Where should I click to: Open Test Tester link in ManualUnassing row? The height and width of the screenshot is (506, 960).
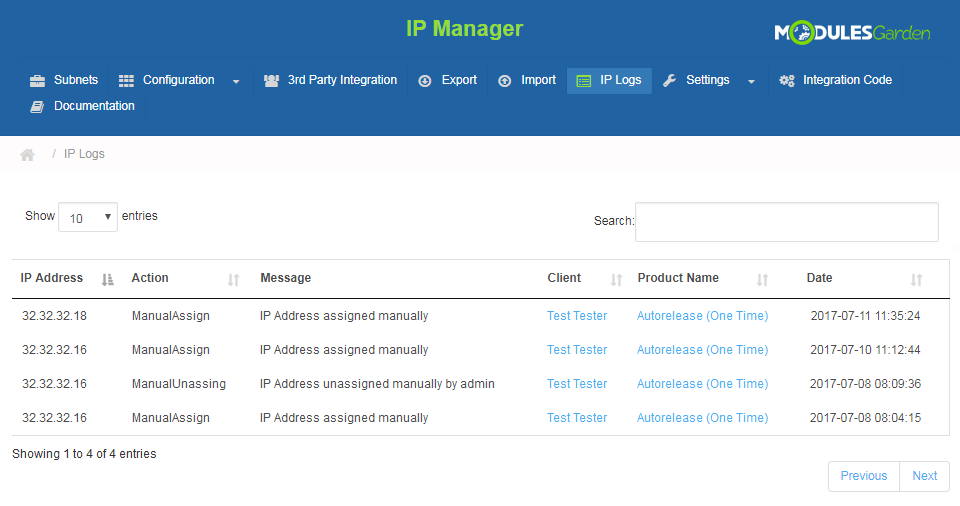[577, 384]
